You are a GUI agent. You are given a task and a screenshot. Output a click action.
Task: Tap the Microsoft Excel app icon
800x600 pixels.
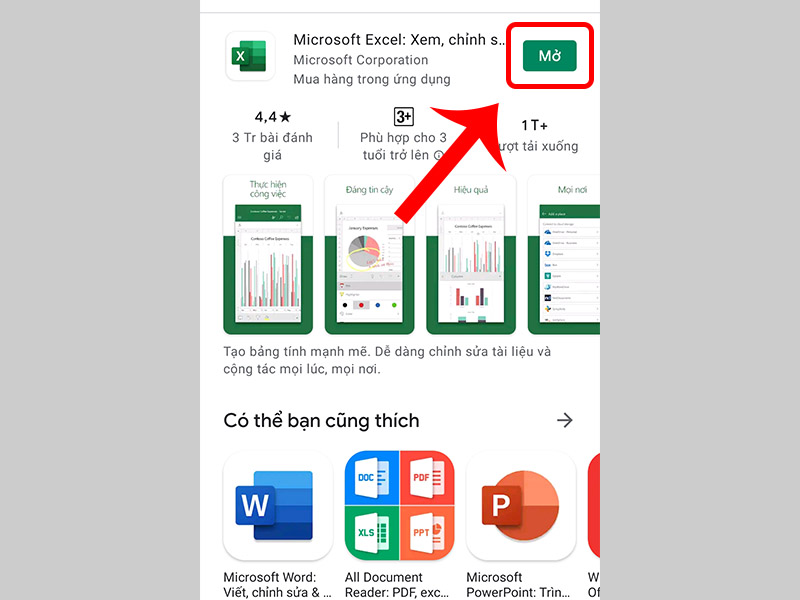(x=250, y=56)
